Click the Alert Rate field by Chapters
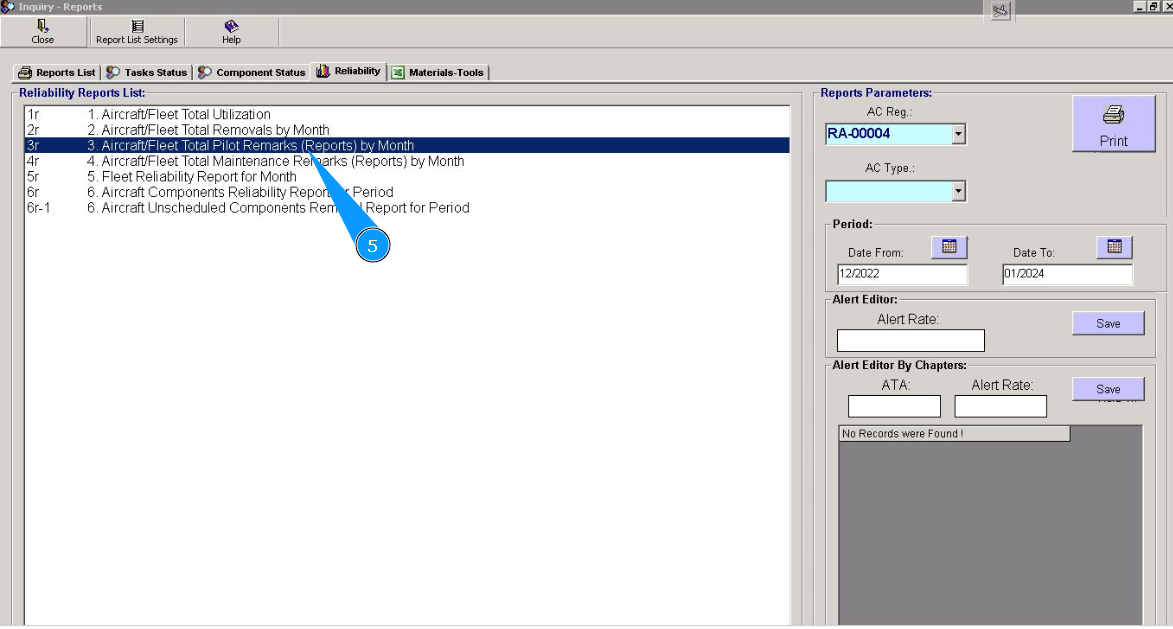 tap(1000, 406)
